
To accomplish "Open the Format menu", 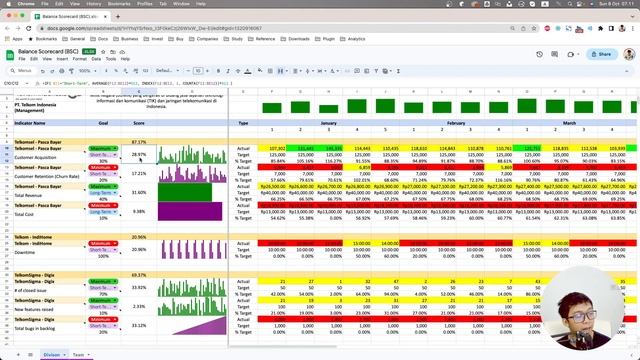I will coord(80,59).
